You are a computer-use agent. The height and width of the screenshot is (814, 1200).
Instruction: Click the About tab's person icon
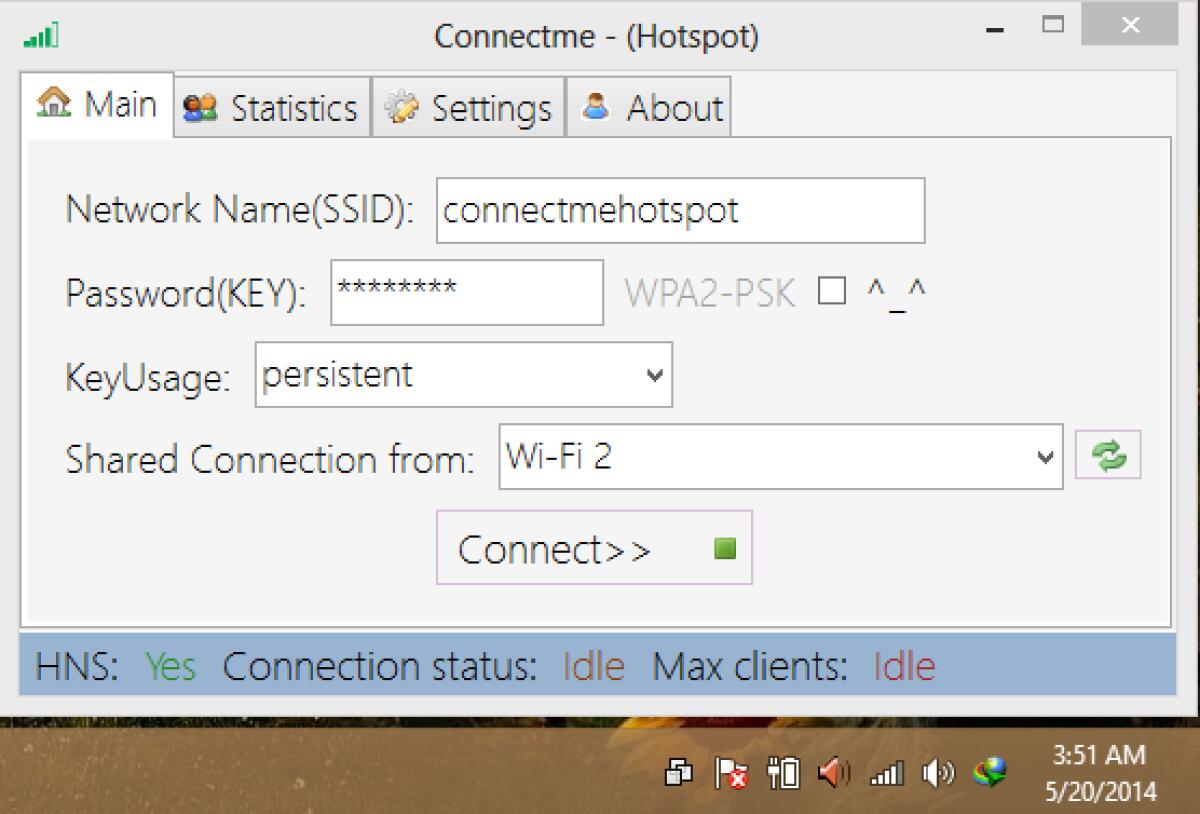point(597,107)
